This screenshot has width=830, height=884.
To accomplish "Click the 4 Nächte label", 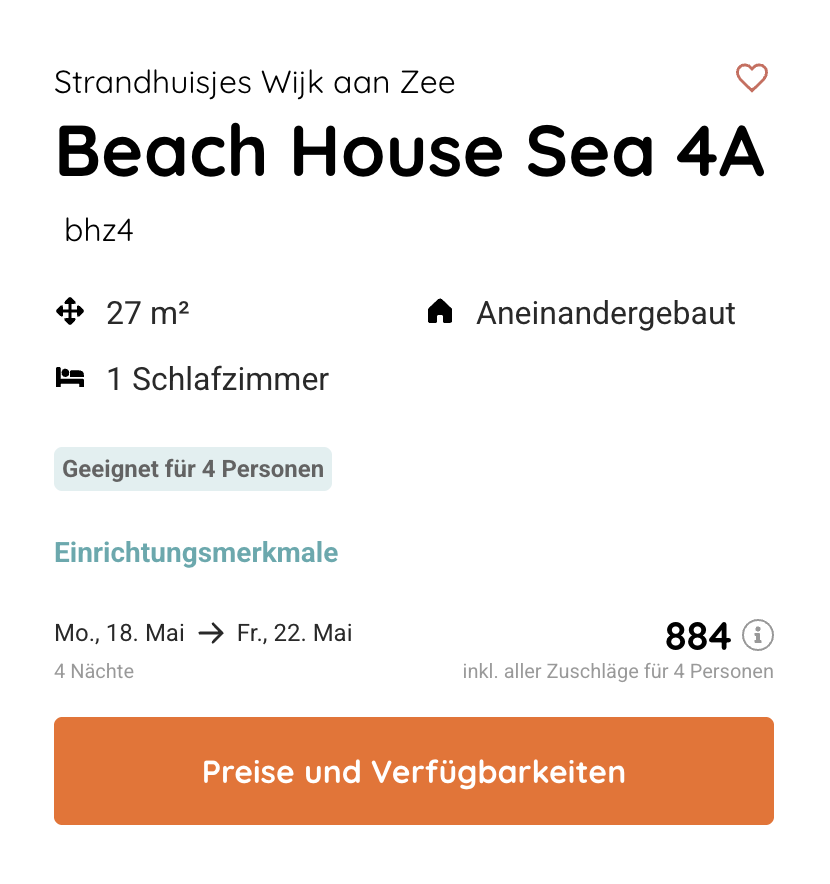I will click(x=94, y=671).
